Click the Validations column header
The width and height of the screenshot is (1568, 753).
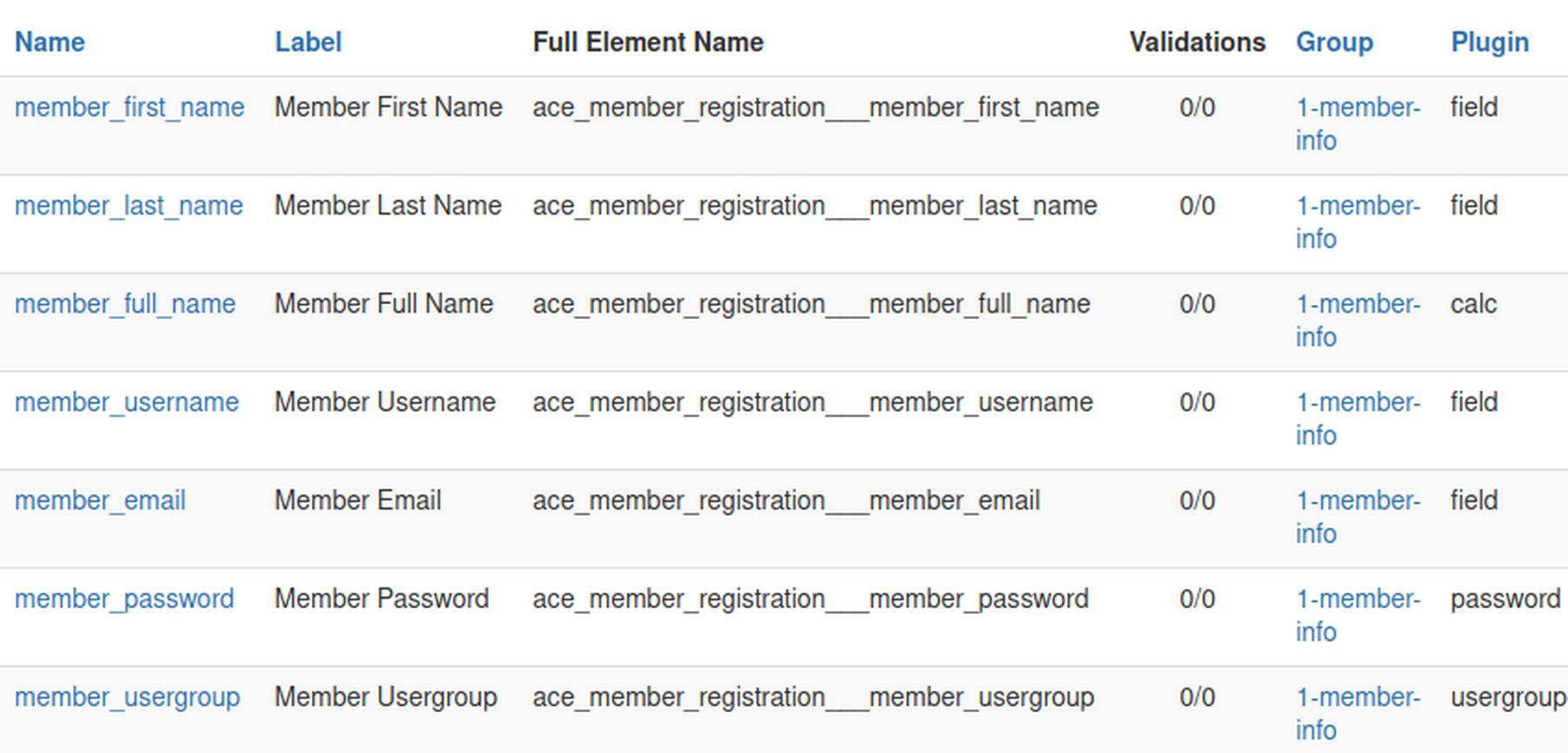(x=1197, y=42)
